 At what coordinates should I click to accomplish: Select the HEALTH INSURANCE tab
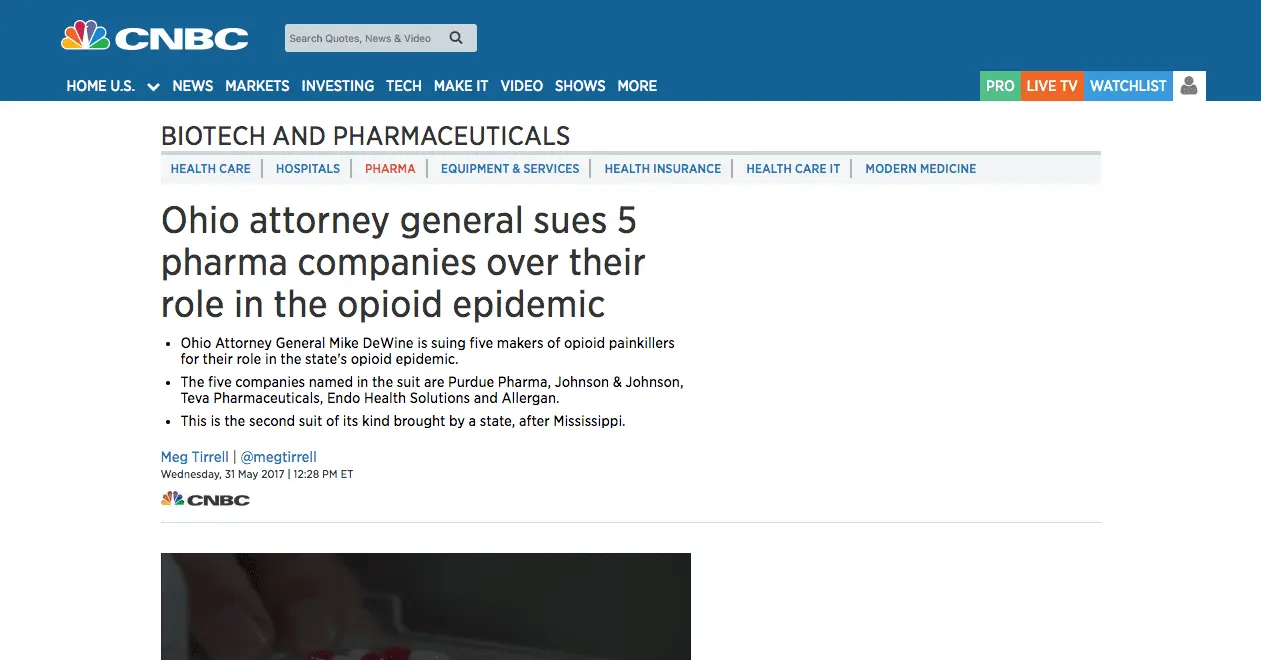(x=663, y=169)
